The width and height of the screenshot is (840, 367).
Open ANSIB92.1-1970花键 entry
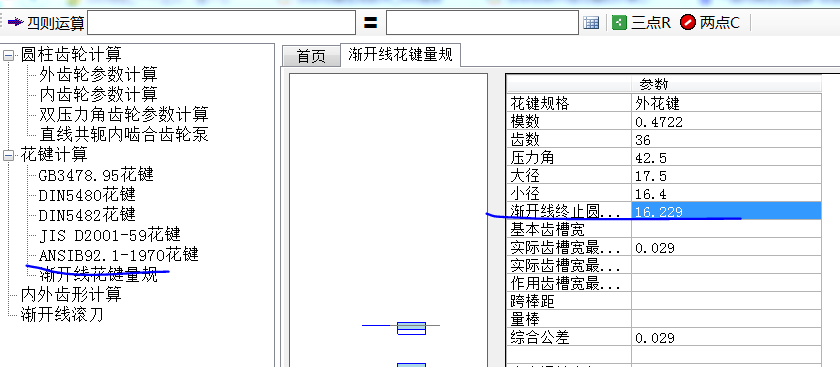(x=118, y=254)
